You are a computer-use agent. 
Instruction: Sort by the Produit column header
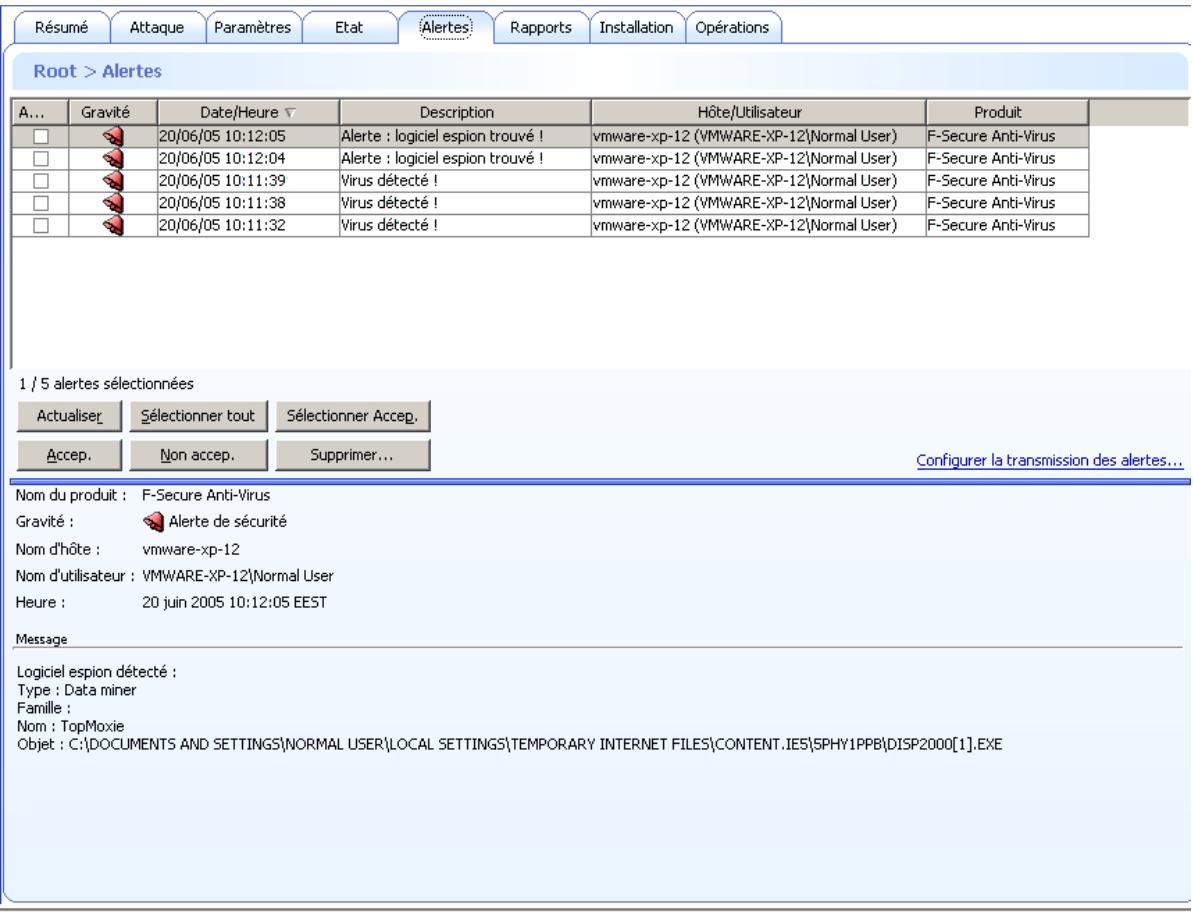[1007, 113]
